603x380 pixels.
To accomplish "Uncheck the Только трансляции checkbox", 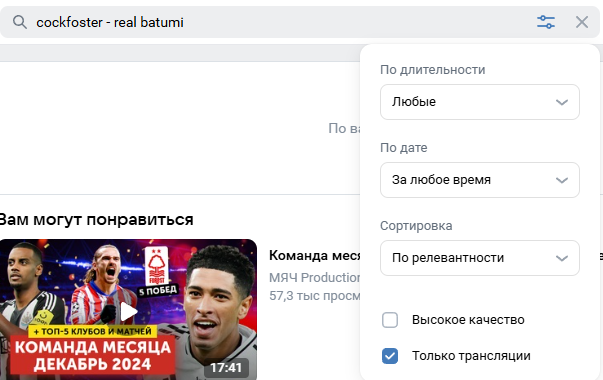I will click(390, 356).
